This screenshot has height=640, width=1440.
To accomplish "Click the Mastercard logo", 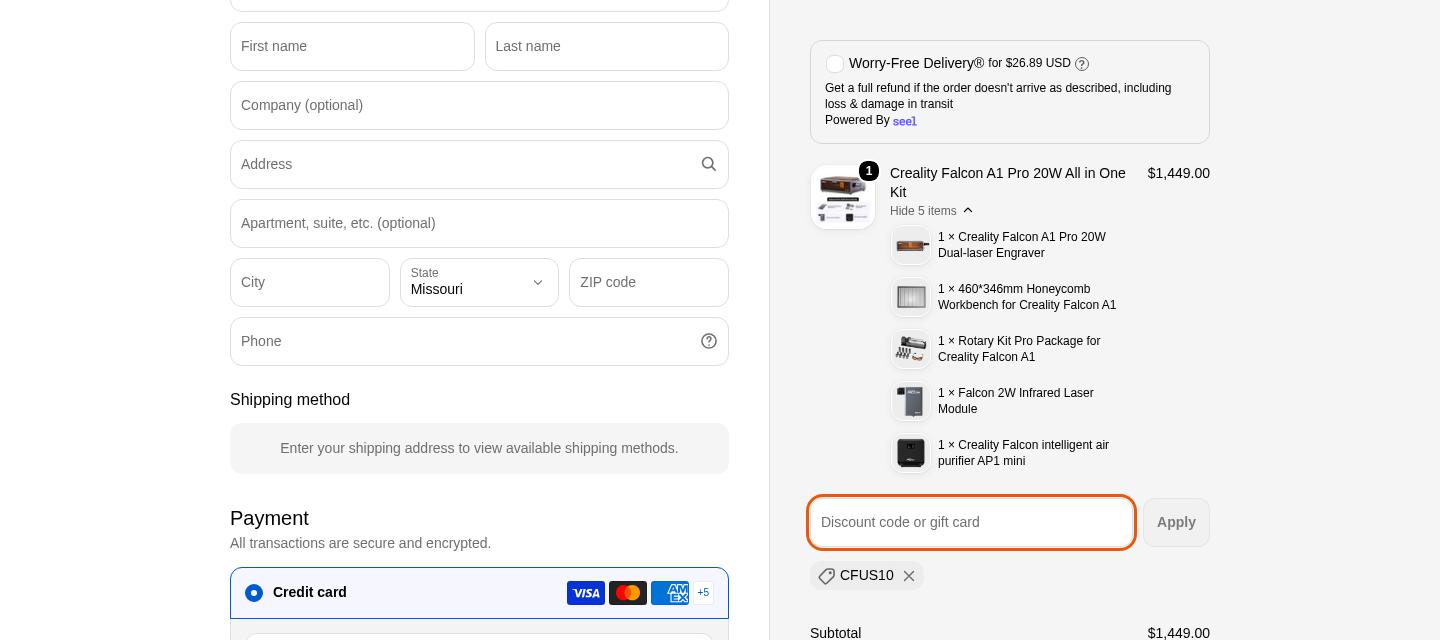I will coord(628,593).
